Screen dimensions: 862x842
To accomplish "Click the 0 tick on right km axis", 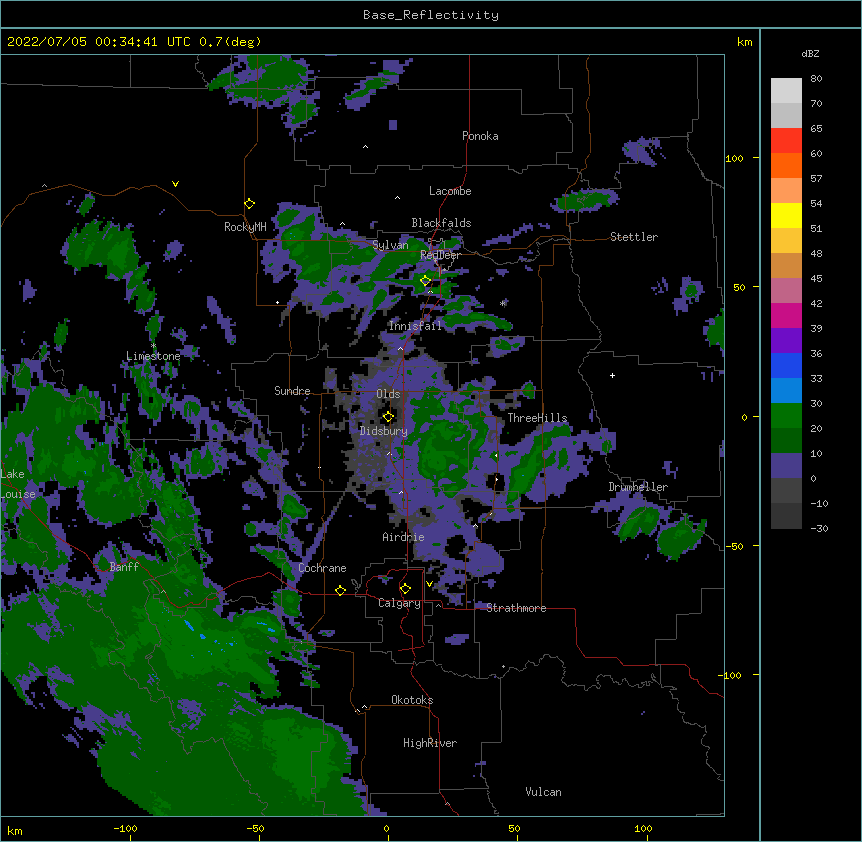I will [x=744, y=417].
